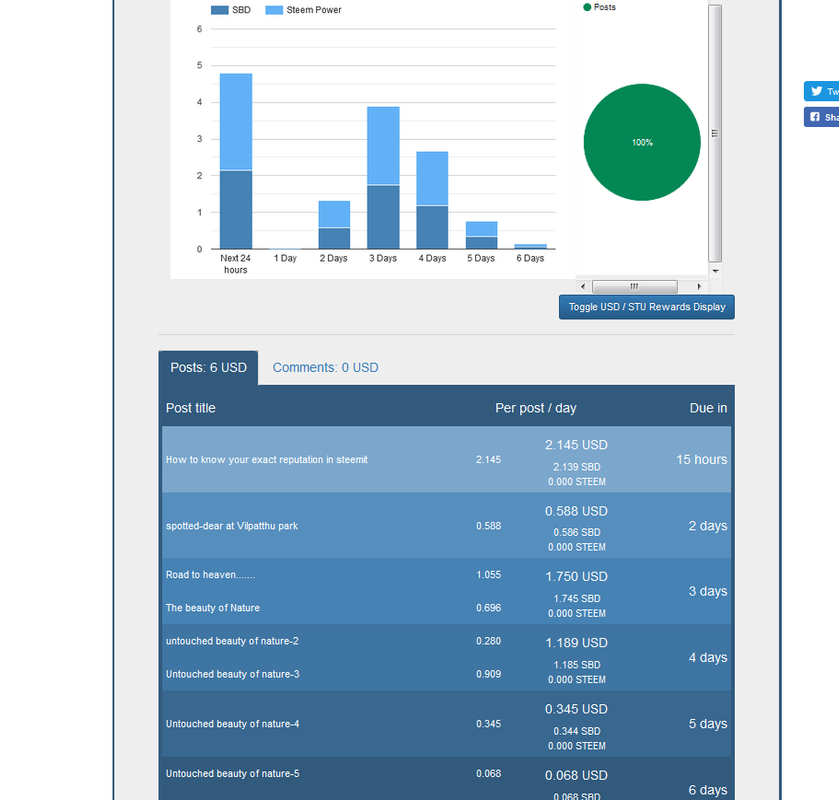This screenshot has height=800, width=839.
Task: Open 'spotted-dear at Vilpatthu park' post
Action: click(x=232, y=526)
